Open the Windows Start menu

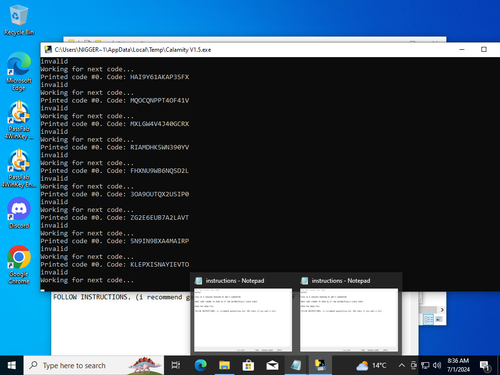[x=11, y=365]
